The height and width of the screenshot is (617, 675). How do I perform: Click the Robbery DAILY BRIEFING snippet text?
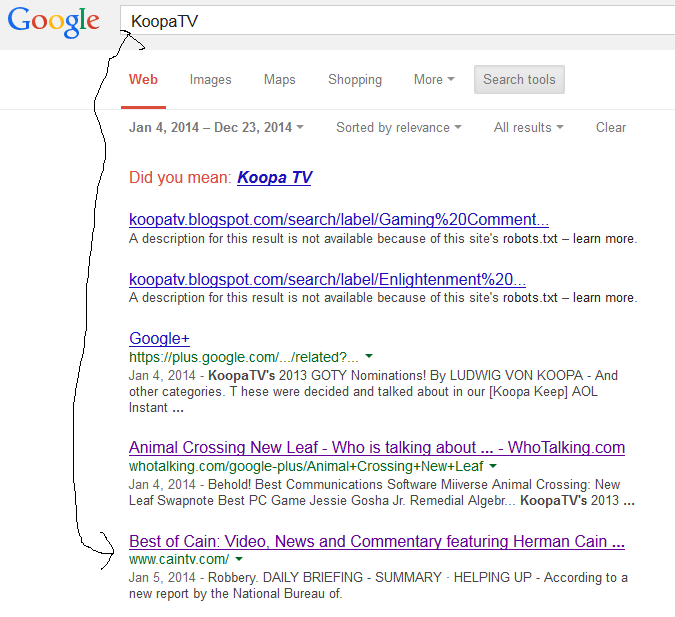click(x=378, y=586)
